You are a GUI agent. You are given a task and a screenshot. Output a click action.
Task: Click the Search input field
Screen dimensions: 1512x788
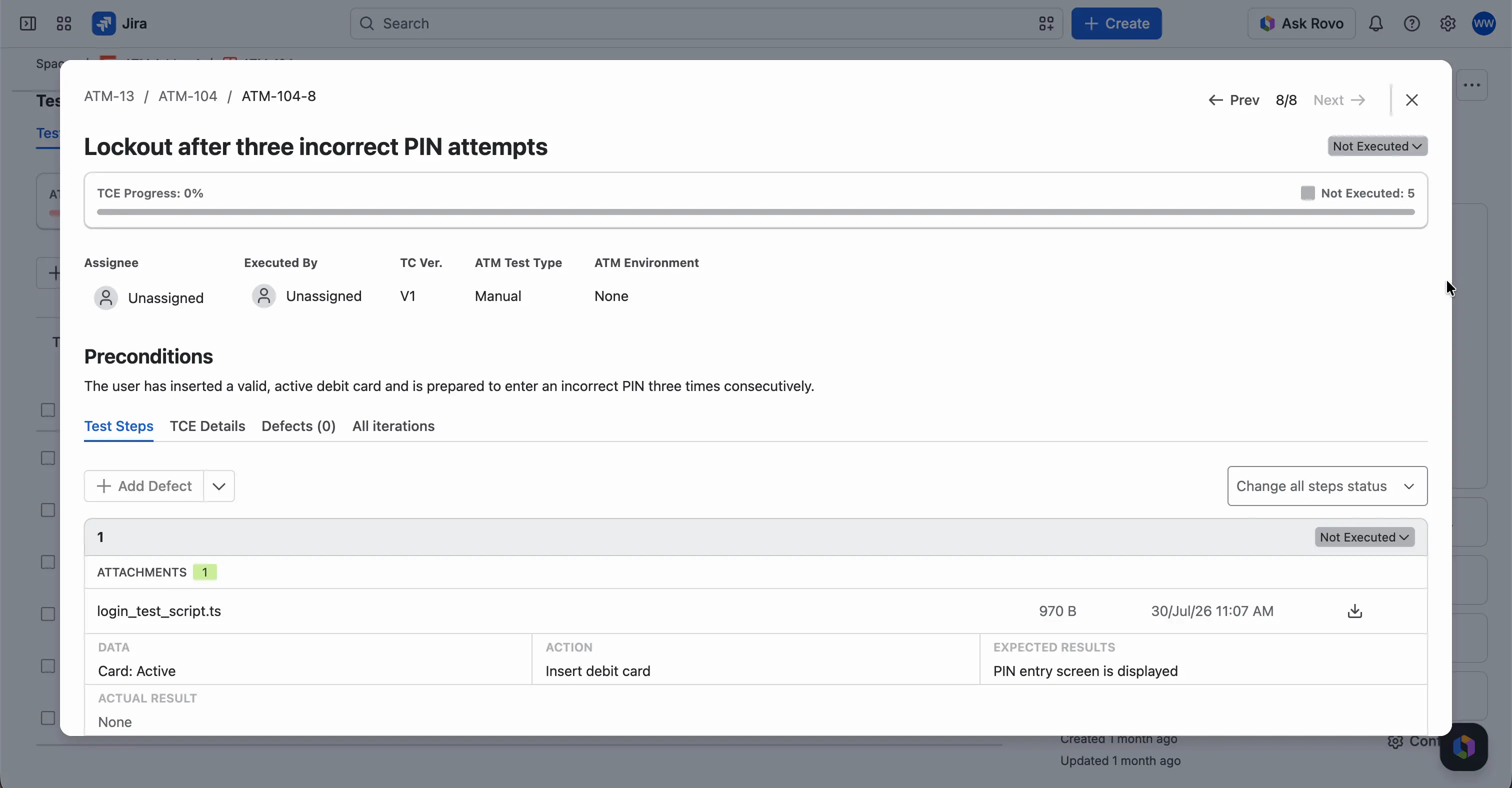pyautogui.click(x=706, y=23)
